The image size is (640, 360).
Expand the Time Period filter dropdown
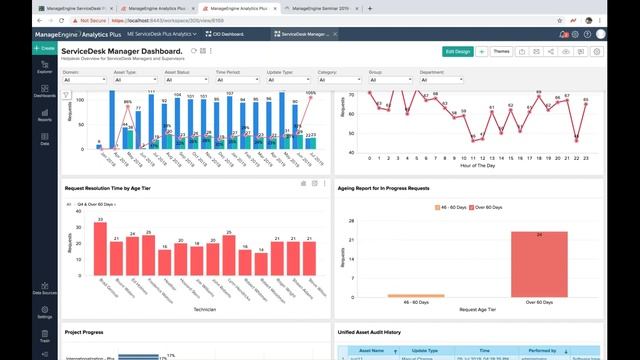pyautogui.click(x=237, y=80)
